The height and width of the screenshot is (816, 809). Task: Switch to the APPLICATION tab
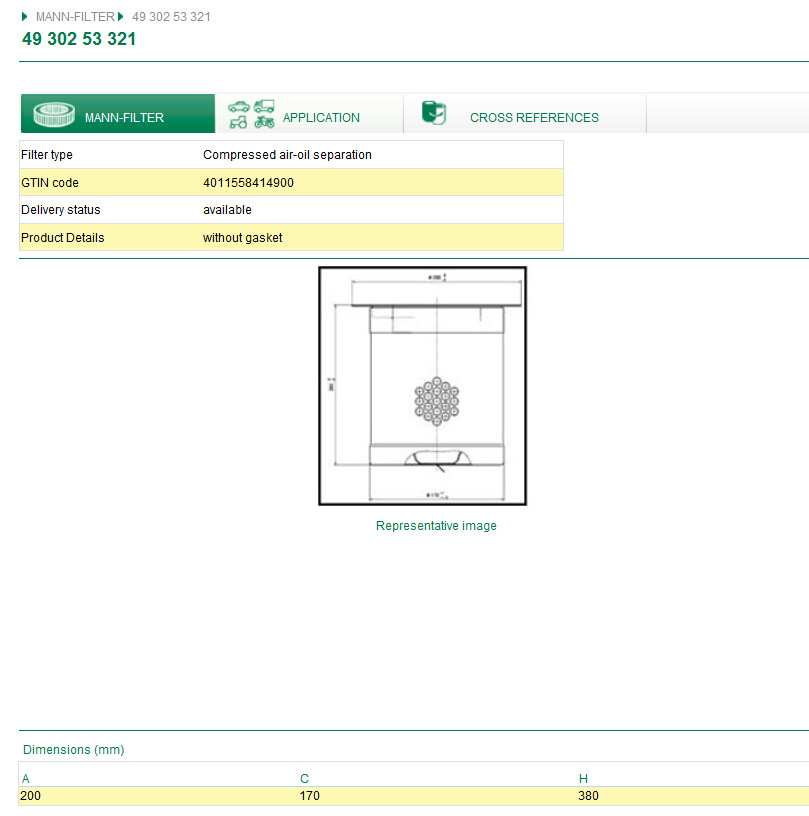309,113
